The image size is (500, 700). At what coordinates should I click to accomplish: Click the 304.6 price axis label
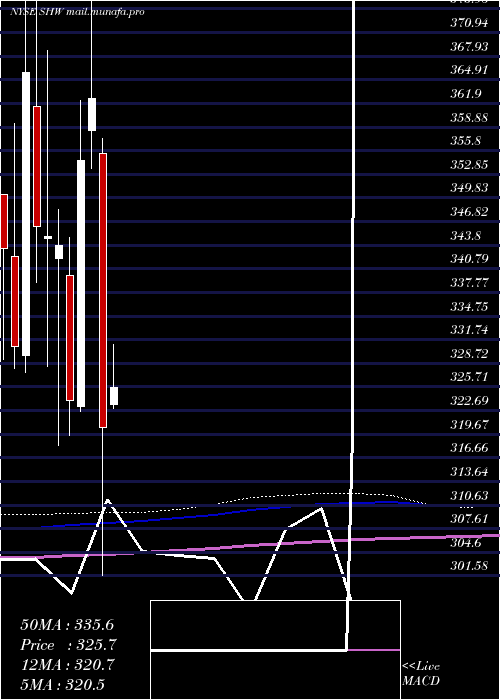coord(466,542)
